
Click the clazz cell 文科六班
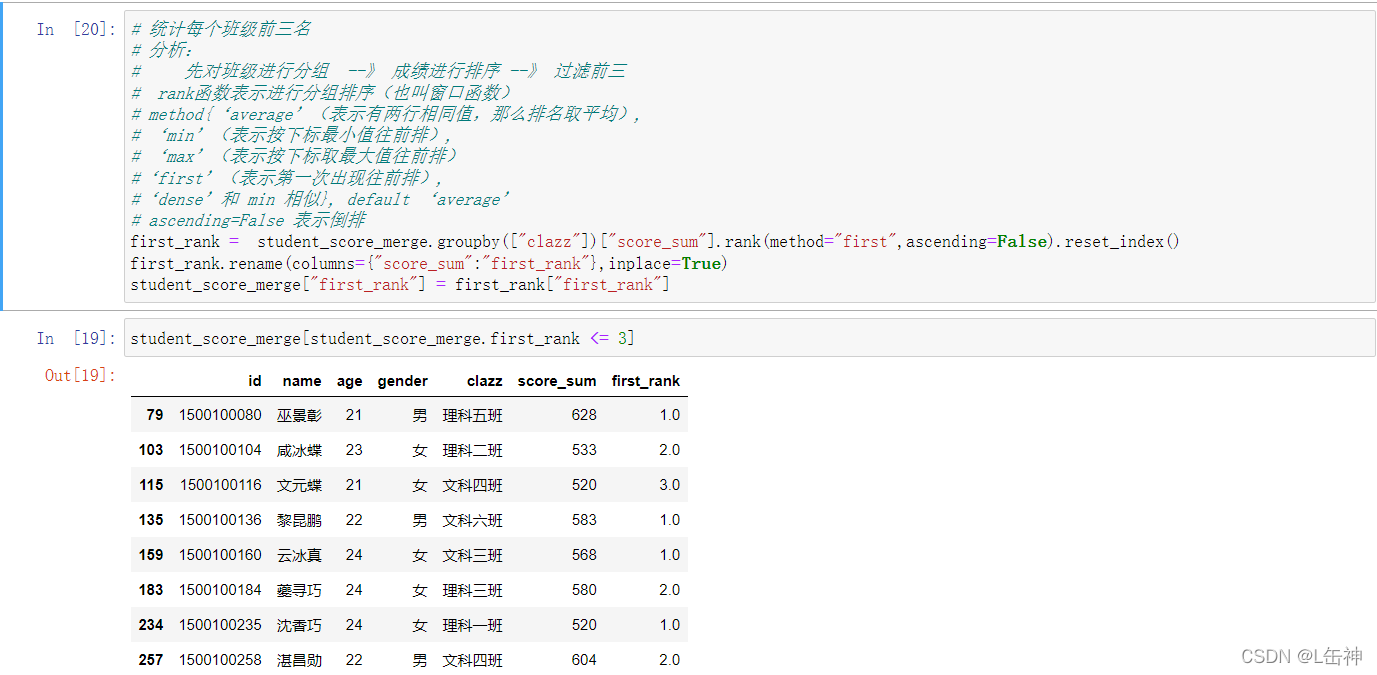[x=473, y=520]
